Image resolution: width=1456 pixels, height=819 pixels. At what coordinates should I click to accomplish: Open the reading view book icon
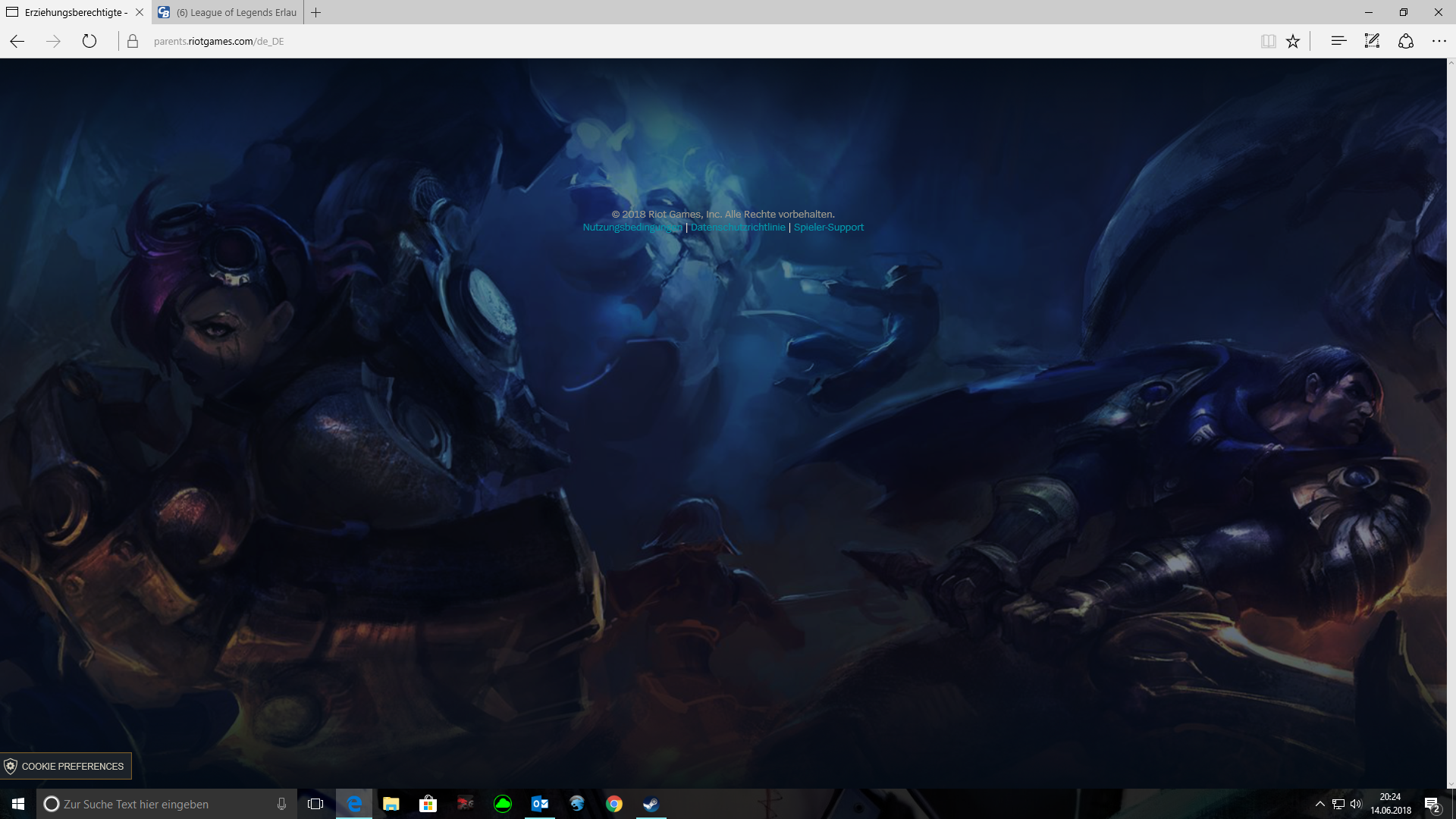point(1268,41)
